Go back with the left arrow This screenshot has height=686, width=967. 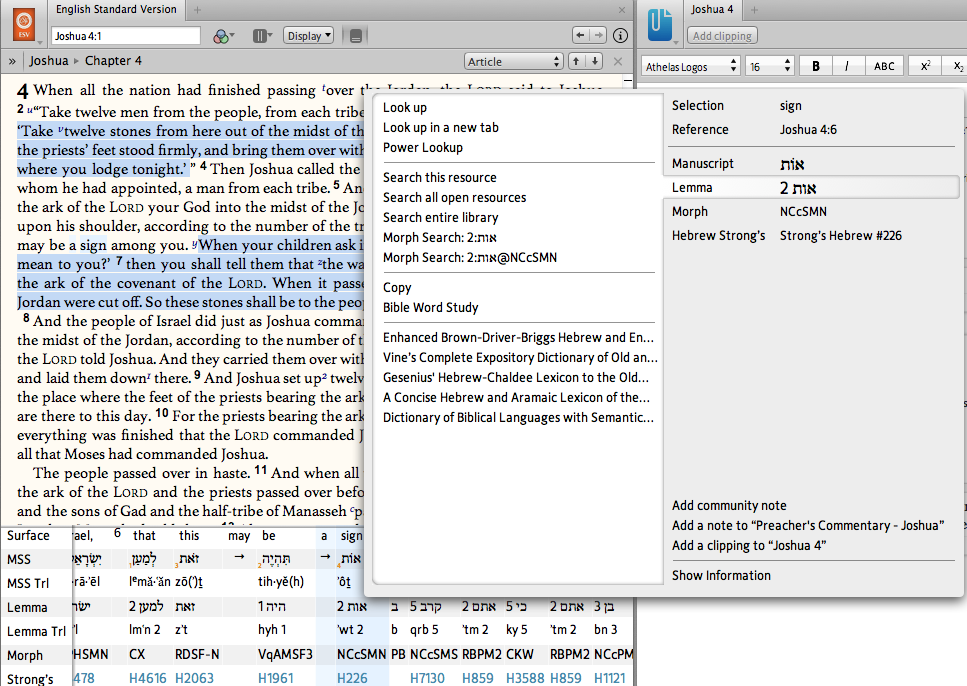pos(580,36)
